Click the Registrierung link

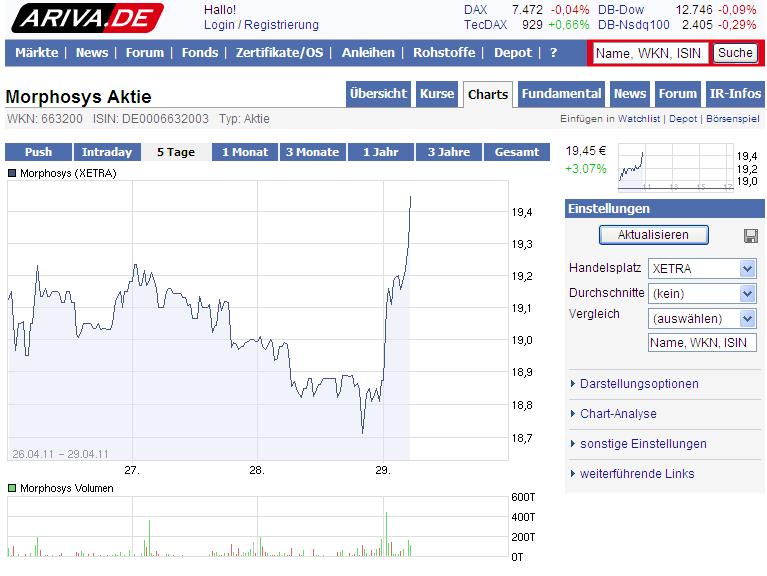point(281,24)
